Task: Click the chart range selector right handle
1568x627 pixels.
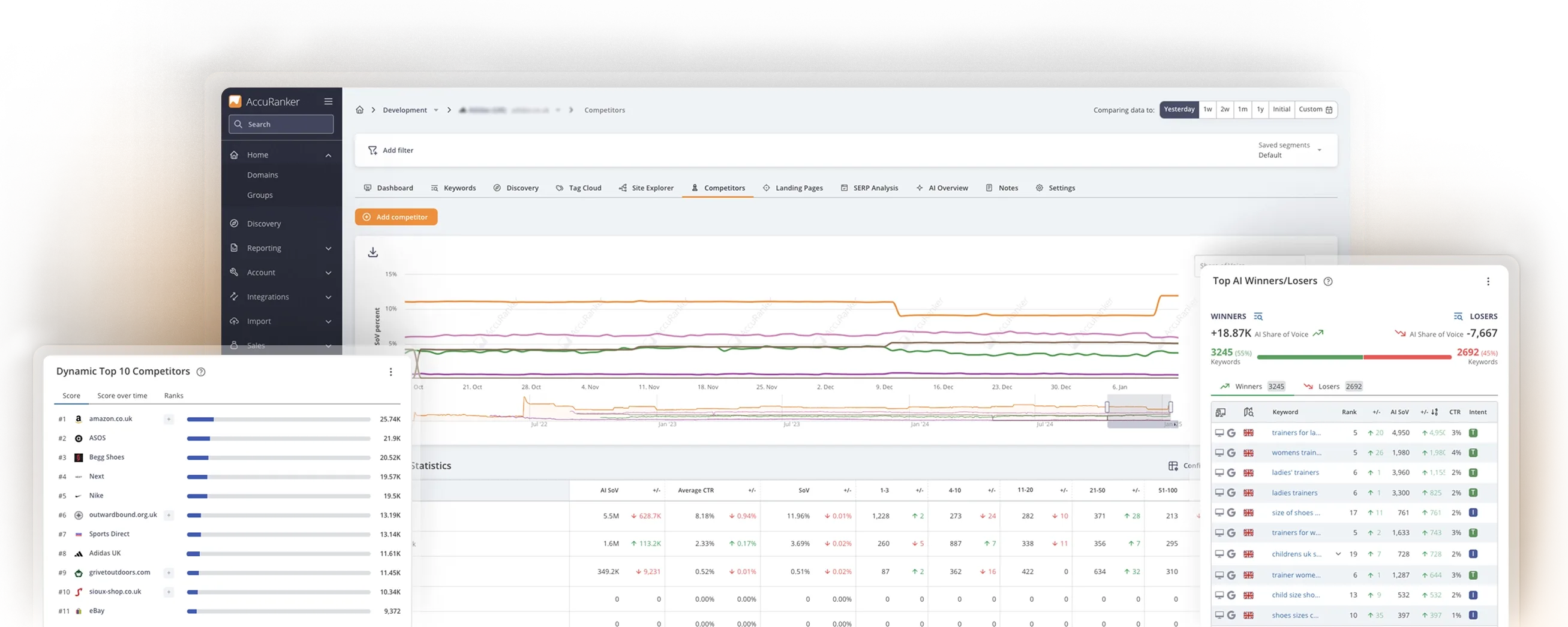Action: click(x=1170, y=407)
